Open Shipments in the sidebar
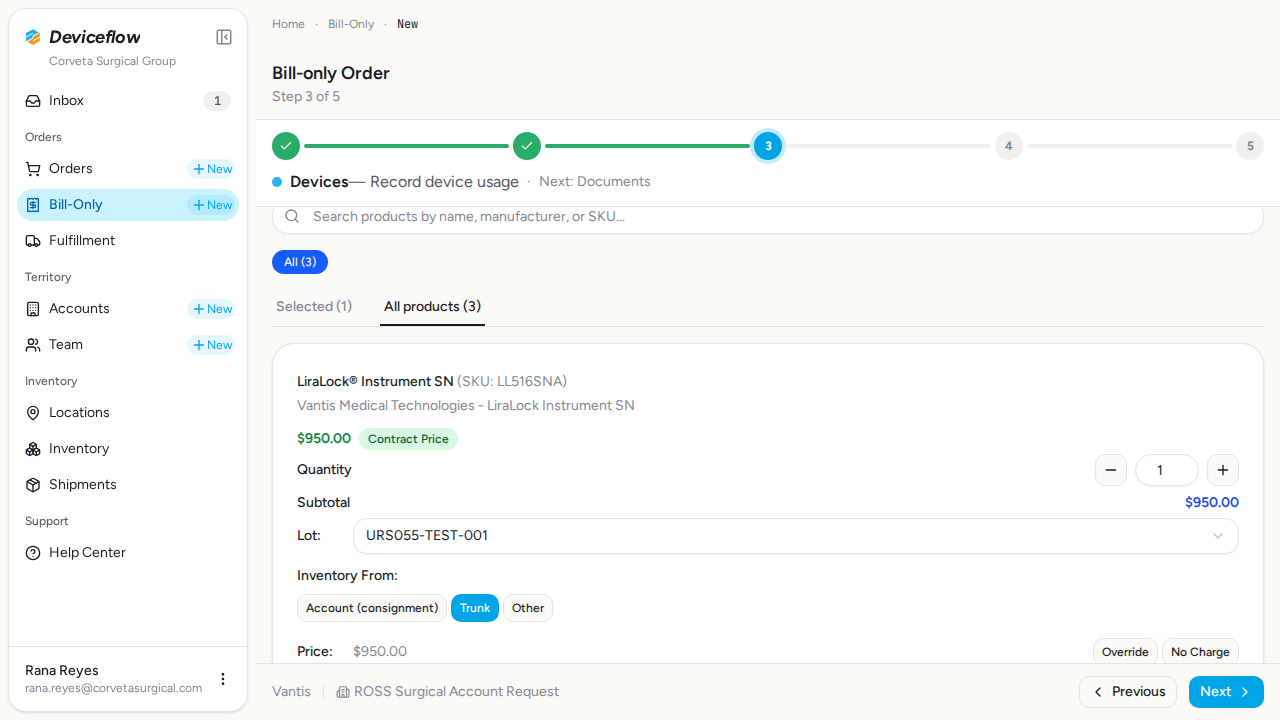This screenshot has height=720, width=1280. [128, 485]
